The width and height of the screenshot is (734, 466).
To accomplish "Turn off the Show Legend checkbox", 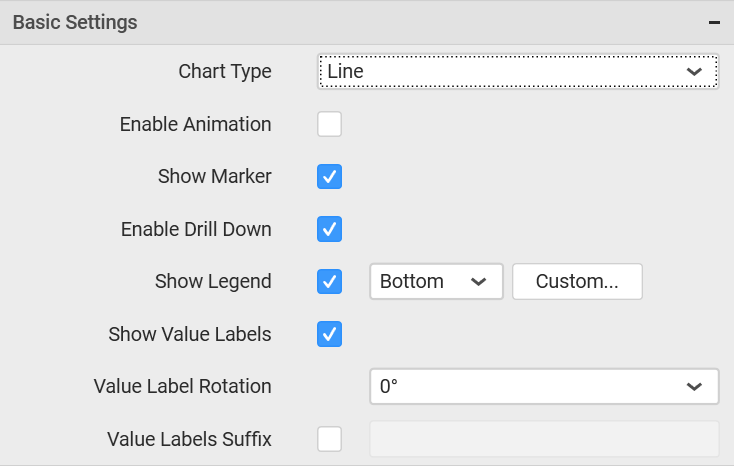I will point(329,281).
